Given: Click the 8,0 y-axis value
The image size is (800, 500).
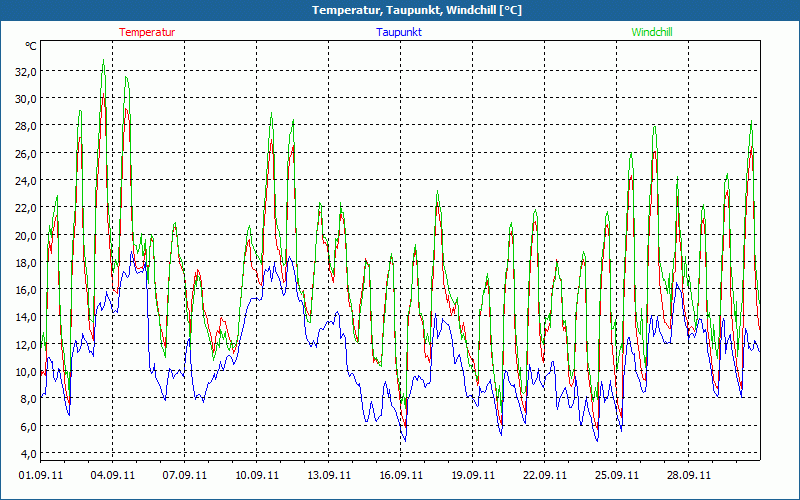Looking at the screenshot, I should point(29,399).
